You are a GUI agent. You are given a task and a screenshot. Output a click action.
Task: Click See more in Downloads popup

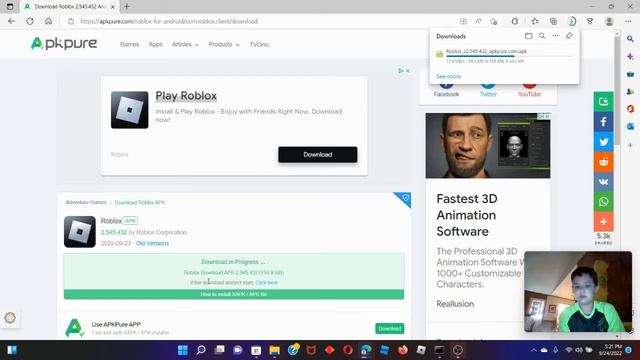point(448,76)
